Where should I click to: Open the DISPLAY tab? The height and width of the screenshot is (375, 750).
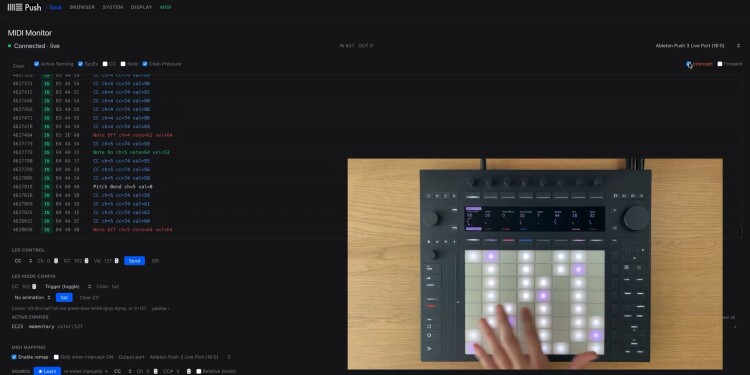pos(142,7)
